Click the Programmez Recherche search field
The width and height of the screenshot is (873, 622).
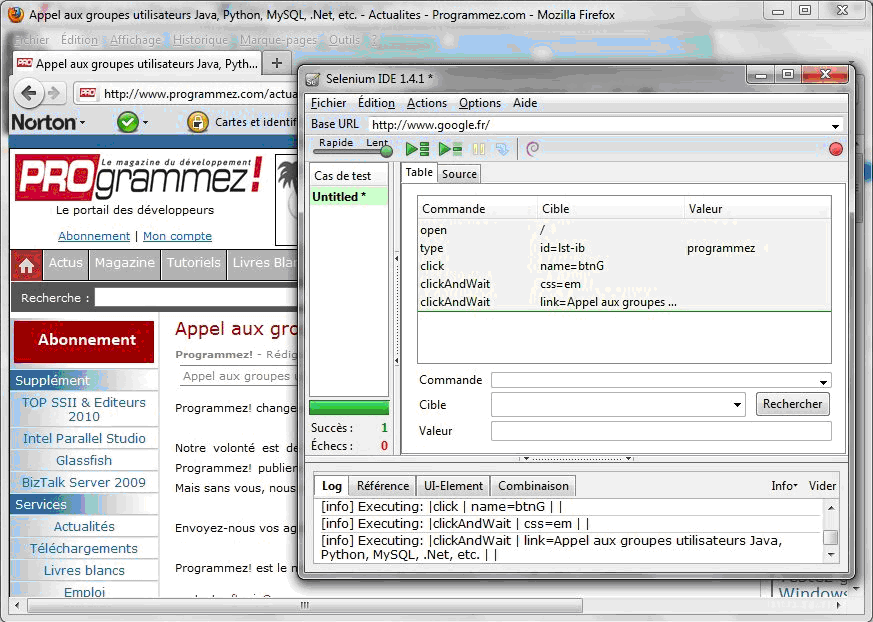pyautogui.click(x=197, y=297)
